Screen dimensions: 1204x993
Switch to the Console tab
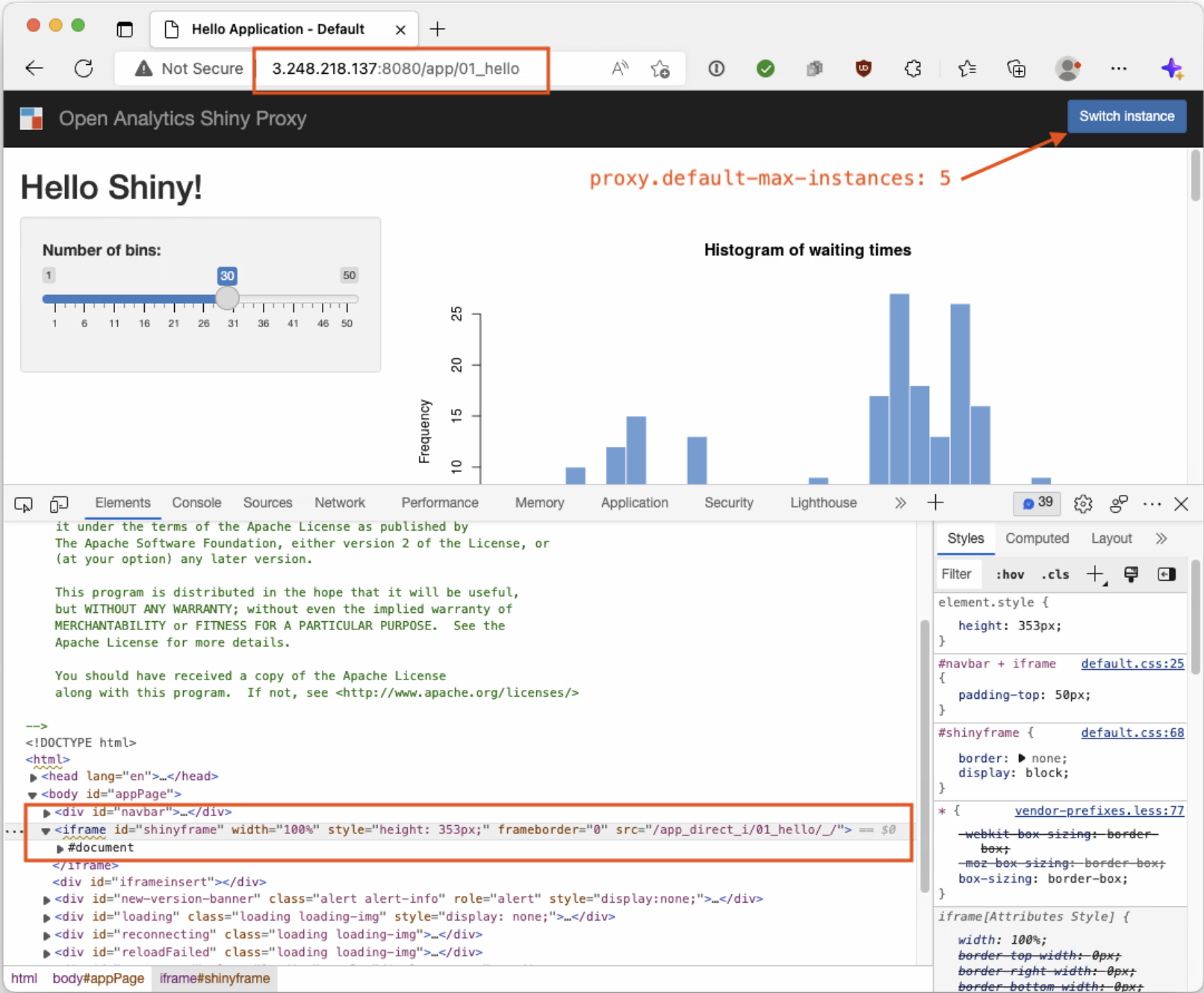coord(196,502)
